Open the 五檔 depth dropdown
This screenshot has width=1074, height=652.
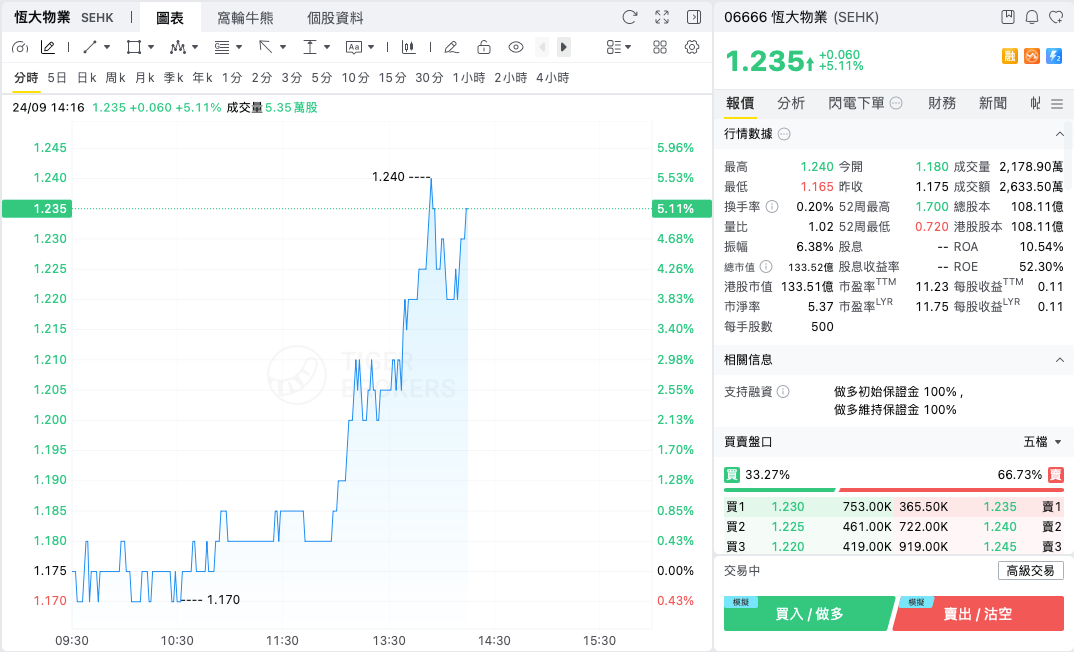click(1042, 442)
